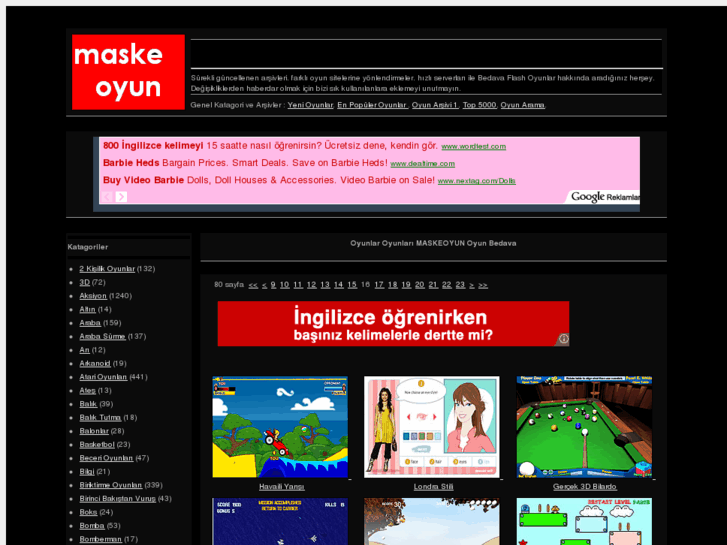Image resolution: width=727 pixels, height=545 pixels.
Task: Go to next page with > link
Action: click(472, 285)
